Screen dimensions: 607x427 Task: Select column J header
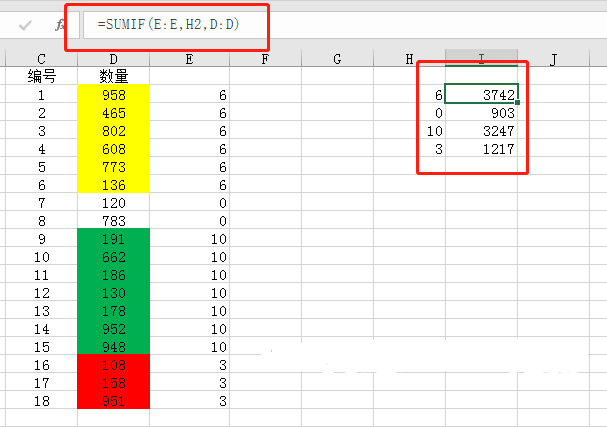(x=553, y=59)
